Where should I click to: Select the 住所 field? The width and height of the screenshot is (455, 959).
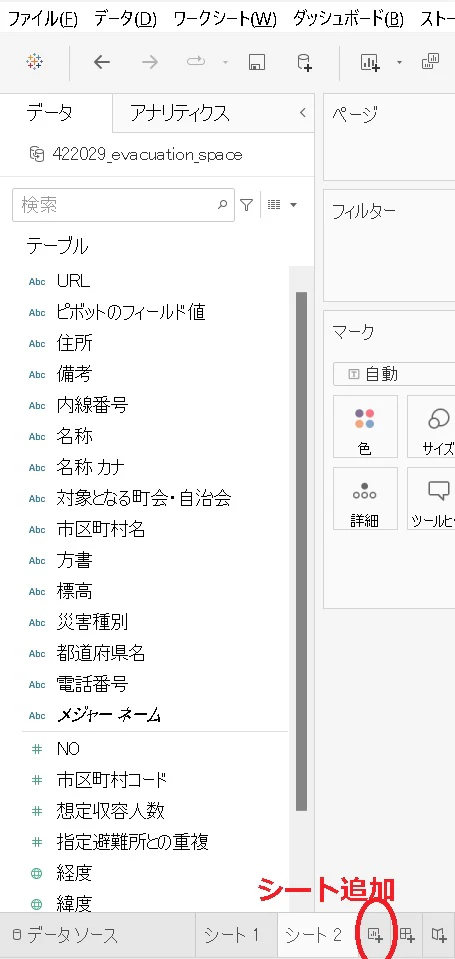pos(74,343)
